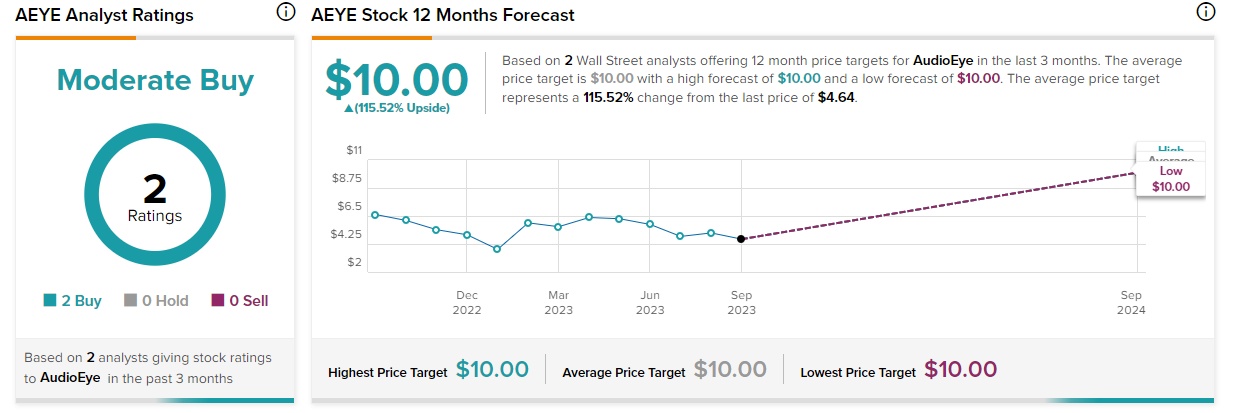
Task: Click the AEYE Analyst Ratings title
Action: point(105,15)
